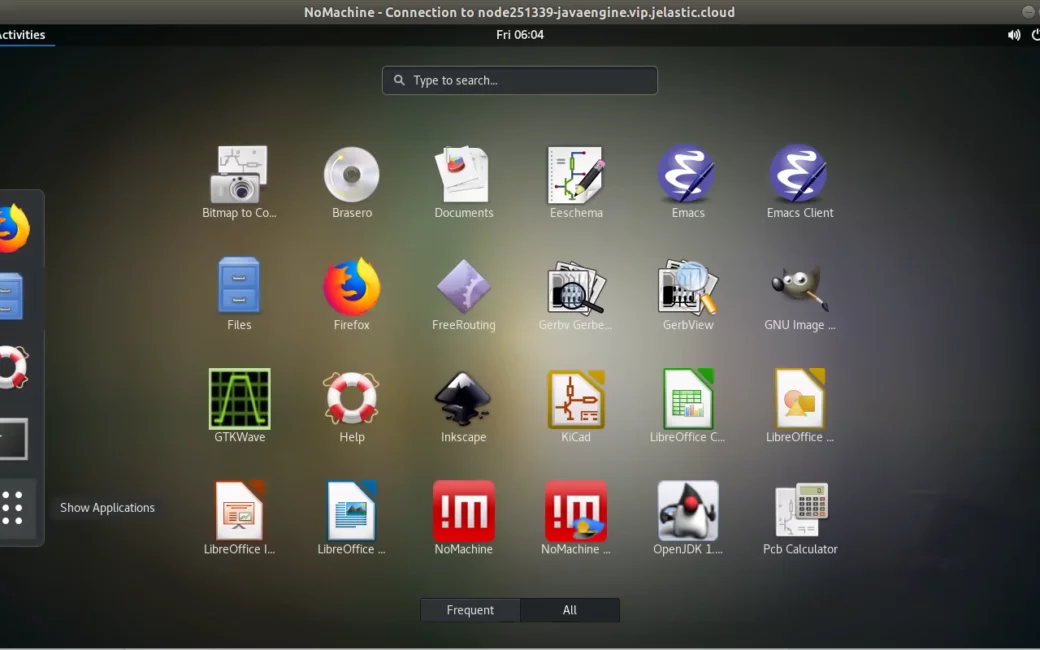Launch Emacs Client
Image resolution: width=1040 pixels, height=650 pixels.
point(799,175)
